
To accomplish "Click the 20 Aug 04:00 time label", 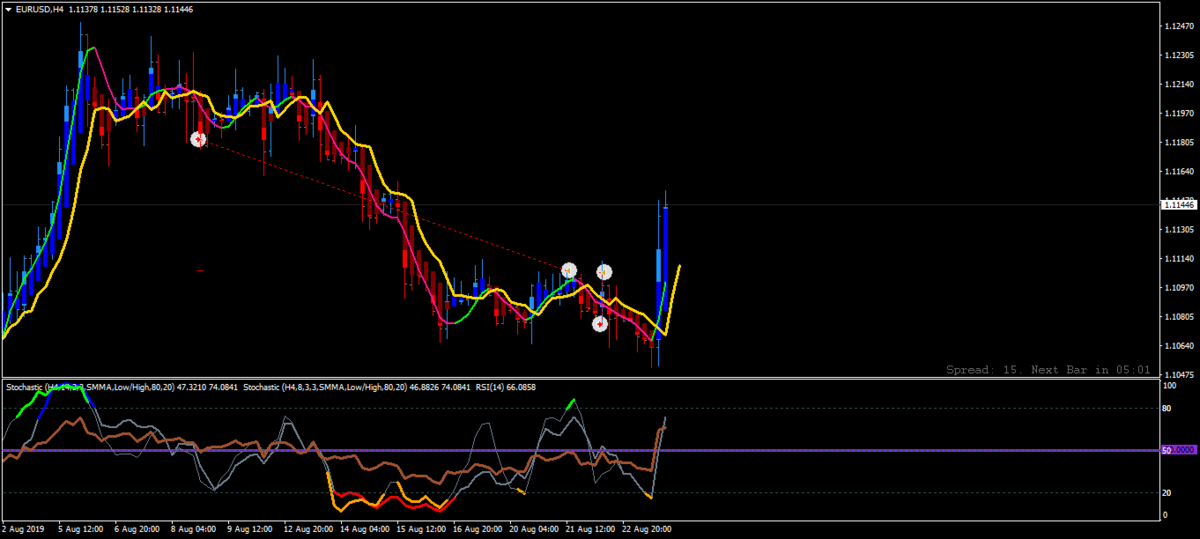I will click(535, 528).
